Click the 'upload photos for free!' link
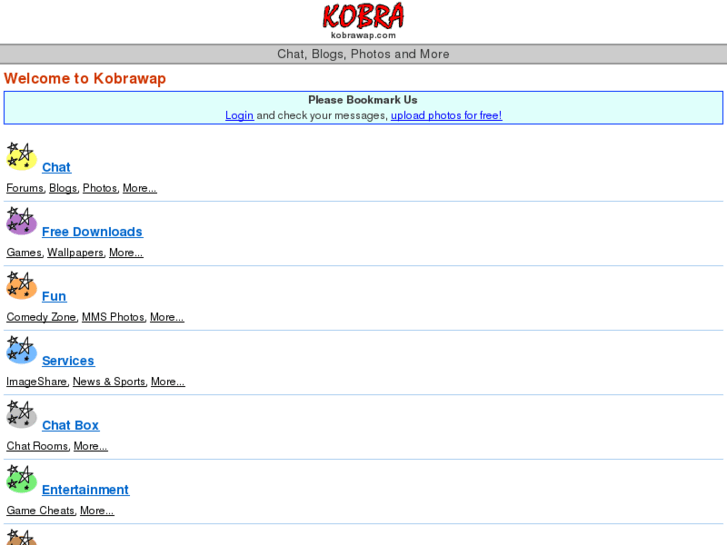Image resolution: width=727 pixels, height=545 pixels. (446, 115)
